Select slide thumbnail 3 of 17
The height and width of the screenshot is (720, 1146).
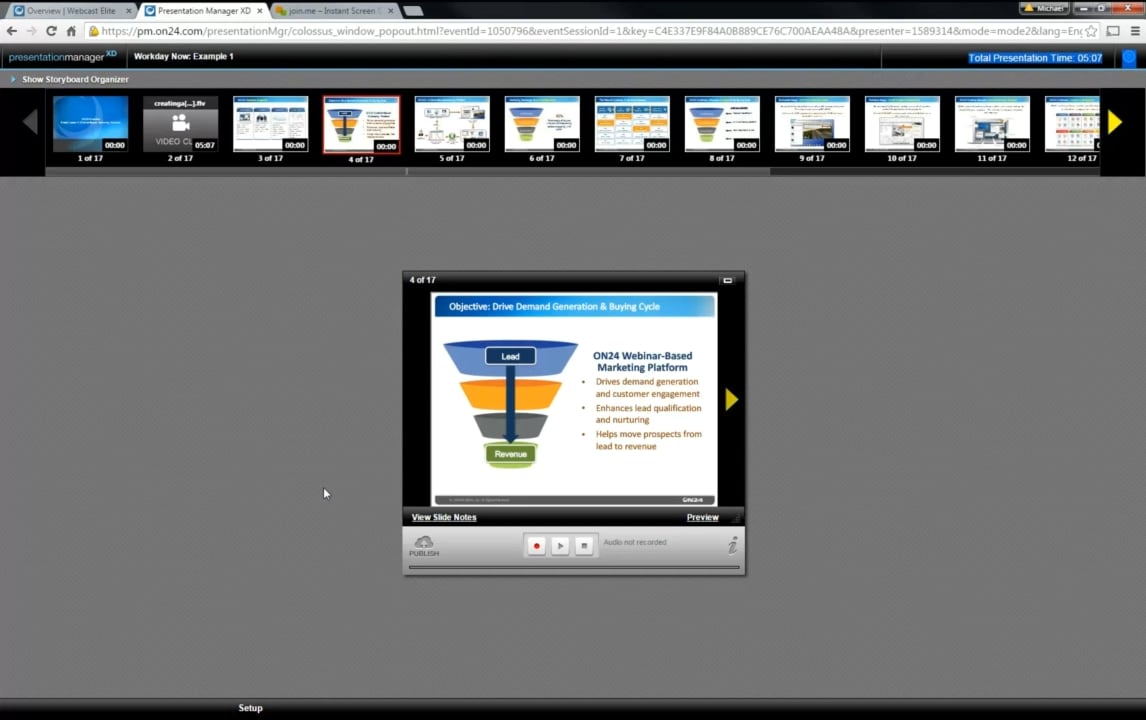coord(270,124)
